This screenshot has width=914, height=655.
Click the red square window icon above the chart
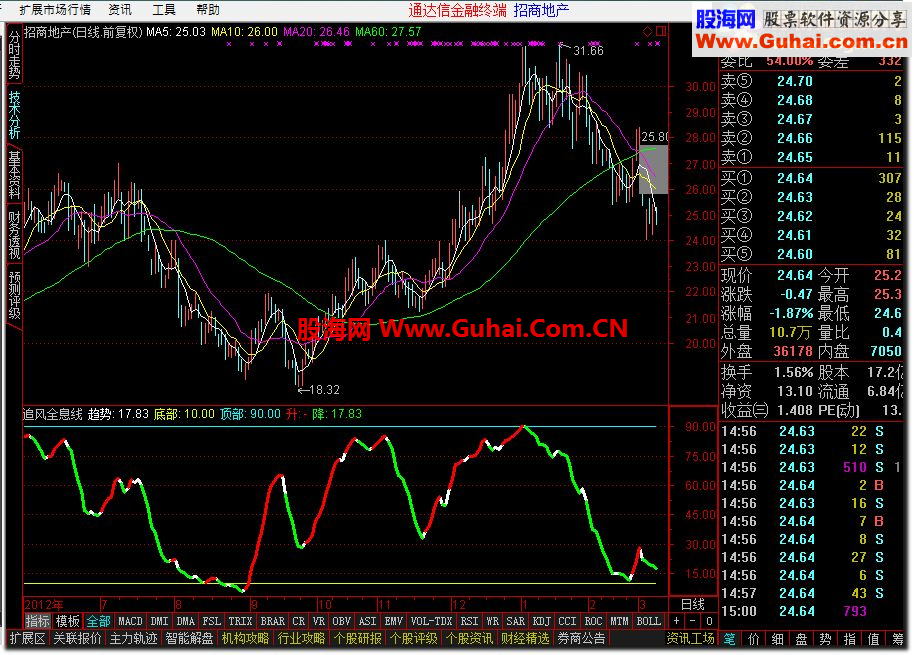(x=661, y=31)
